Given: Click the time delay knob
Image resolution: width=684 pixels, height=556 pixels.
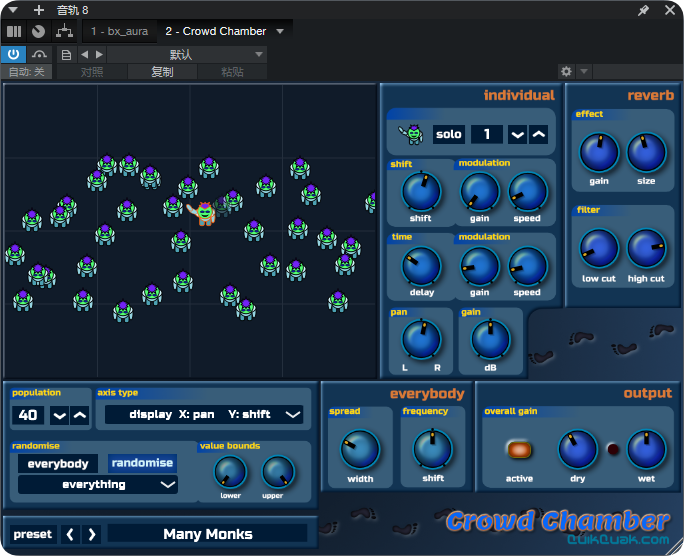Looking at the screenshot, I should click(x=421, y=266).
